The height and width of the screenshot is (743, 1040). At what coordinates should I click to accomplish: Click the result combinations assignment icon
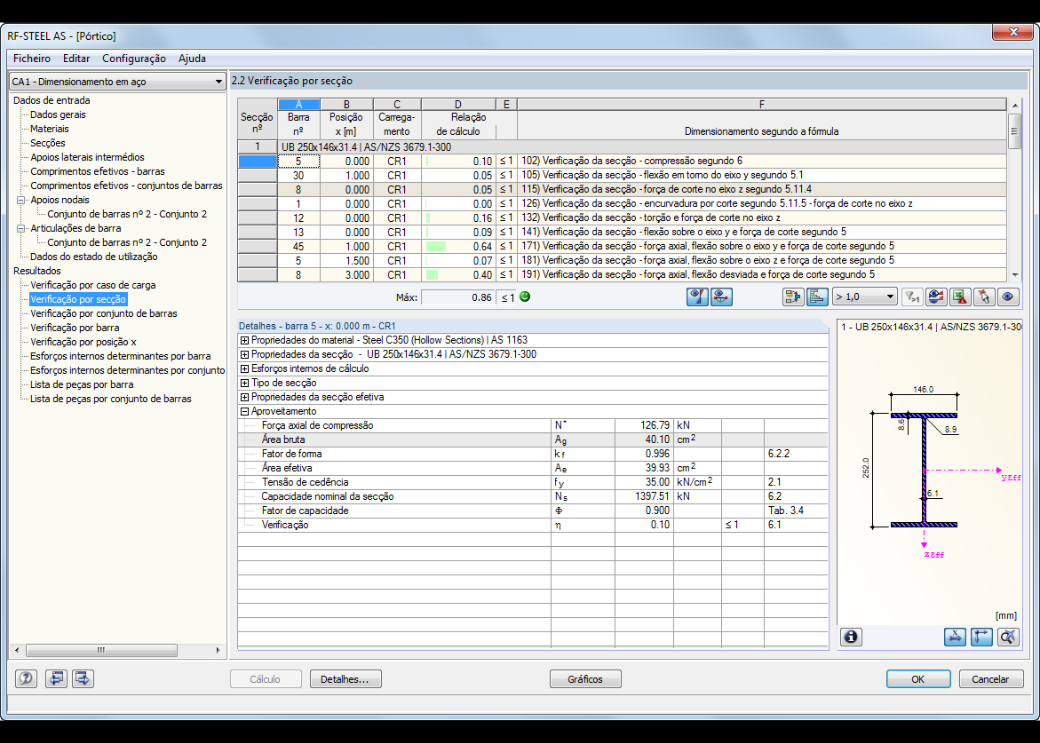[793, 297]
